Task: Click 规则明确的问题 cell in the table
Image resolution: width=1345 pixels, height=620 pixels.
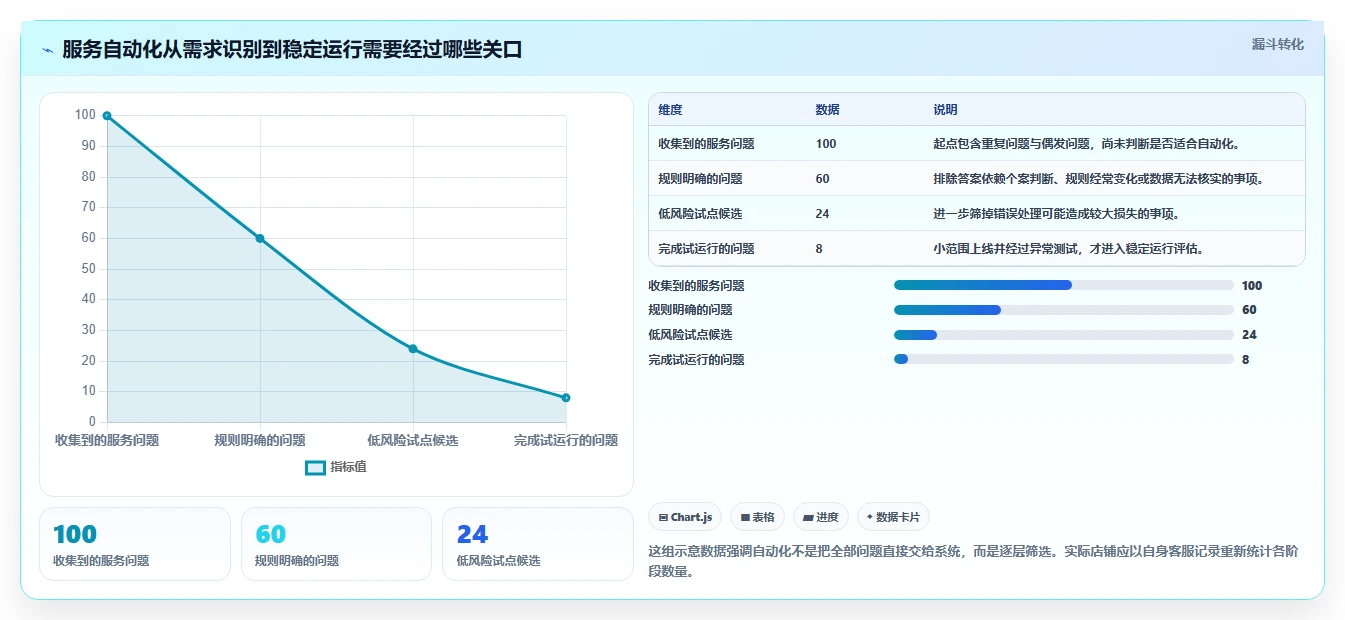Action: coord(700,179)
